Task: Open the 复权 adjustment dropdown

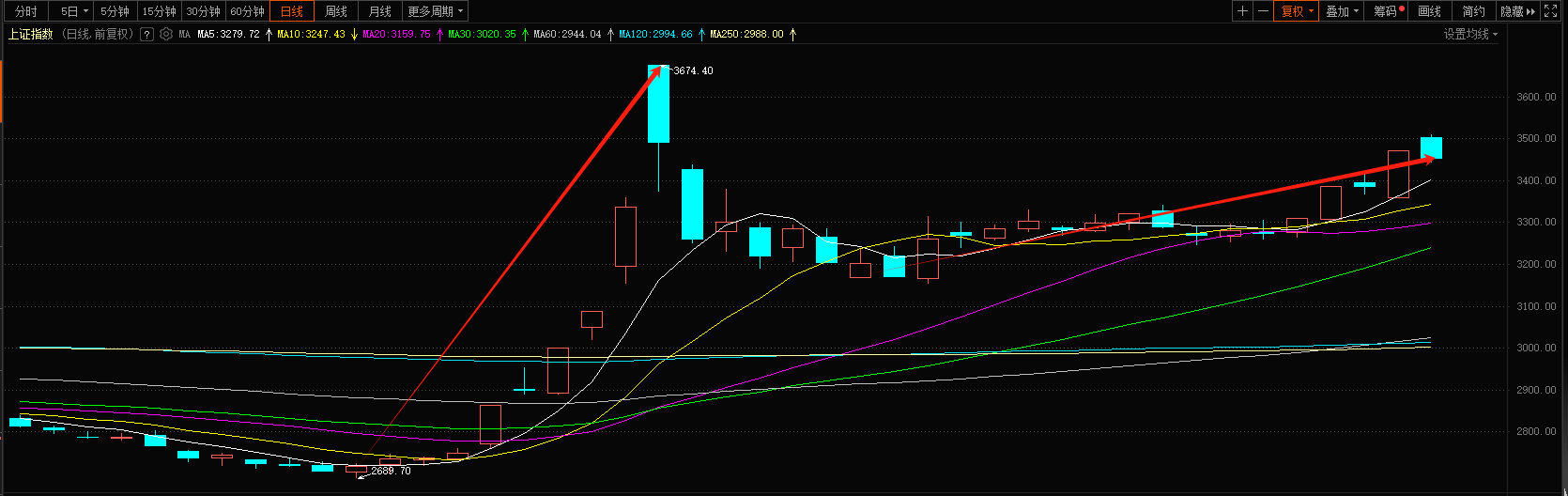Action: (x=1297, y=11)
